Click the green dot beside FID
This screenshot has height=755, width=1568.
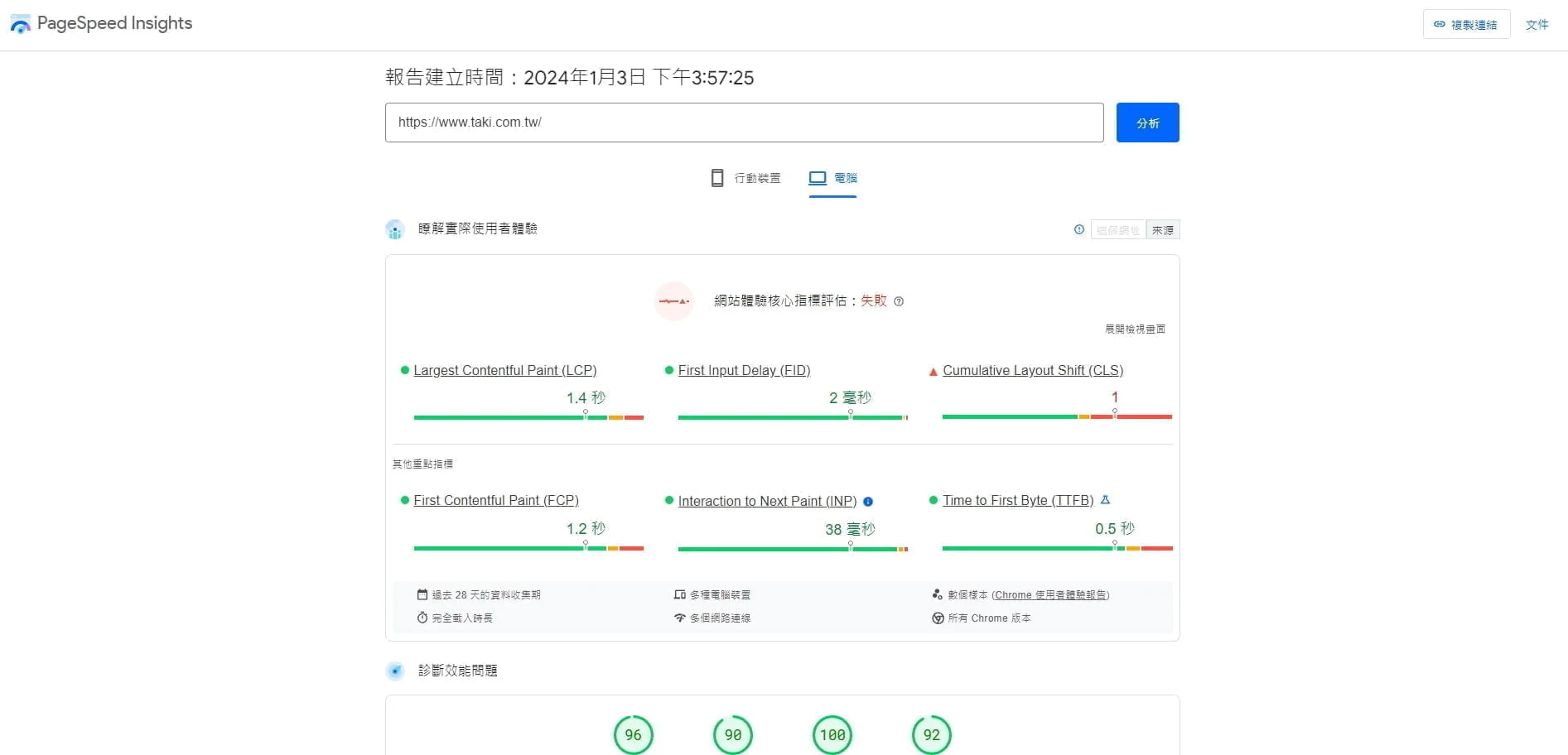click(x=669, y=370)
